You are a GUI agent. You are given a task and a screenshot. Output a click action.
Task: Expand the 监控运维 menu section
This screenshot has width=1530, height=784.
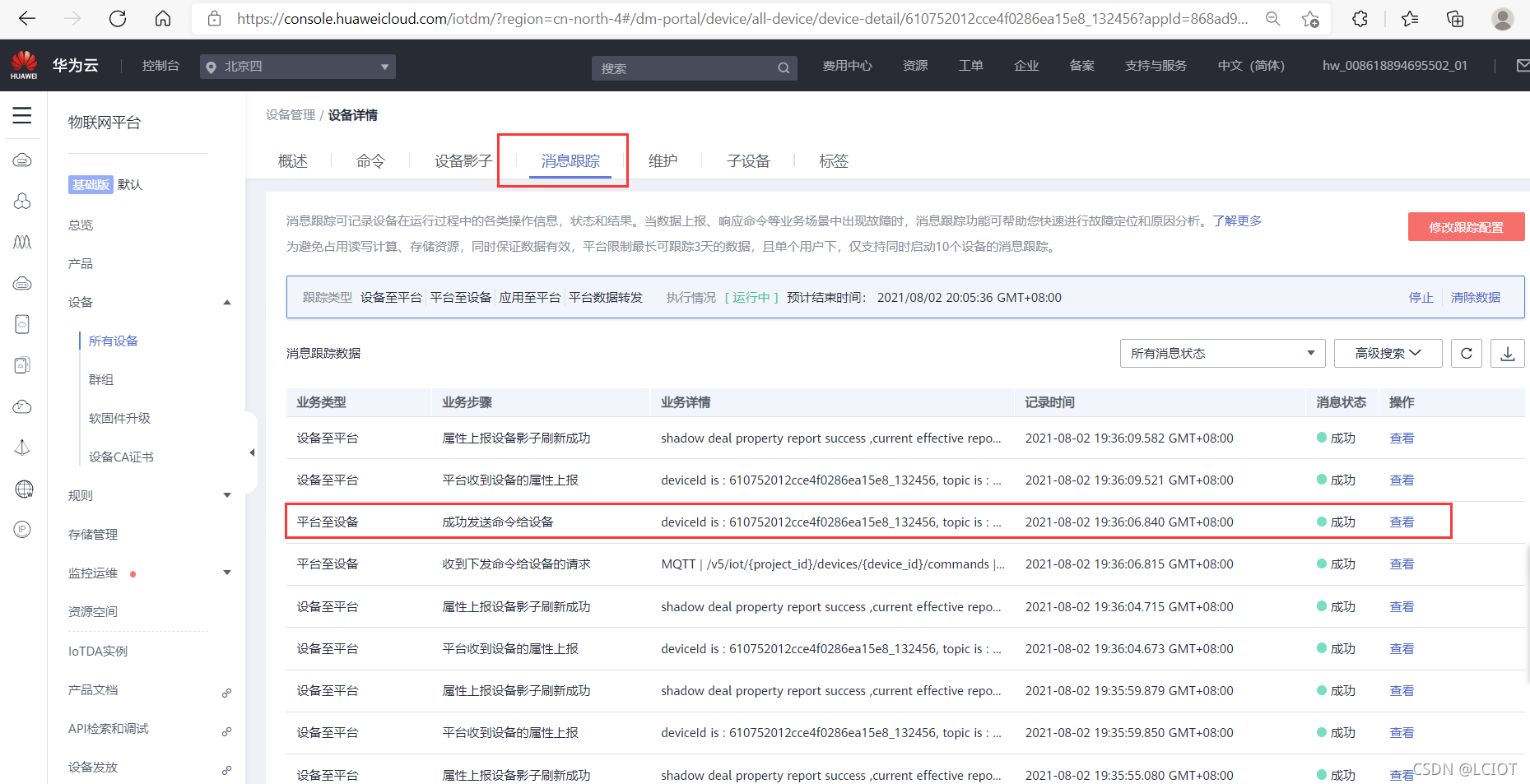tap(227, 573)
